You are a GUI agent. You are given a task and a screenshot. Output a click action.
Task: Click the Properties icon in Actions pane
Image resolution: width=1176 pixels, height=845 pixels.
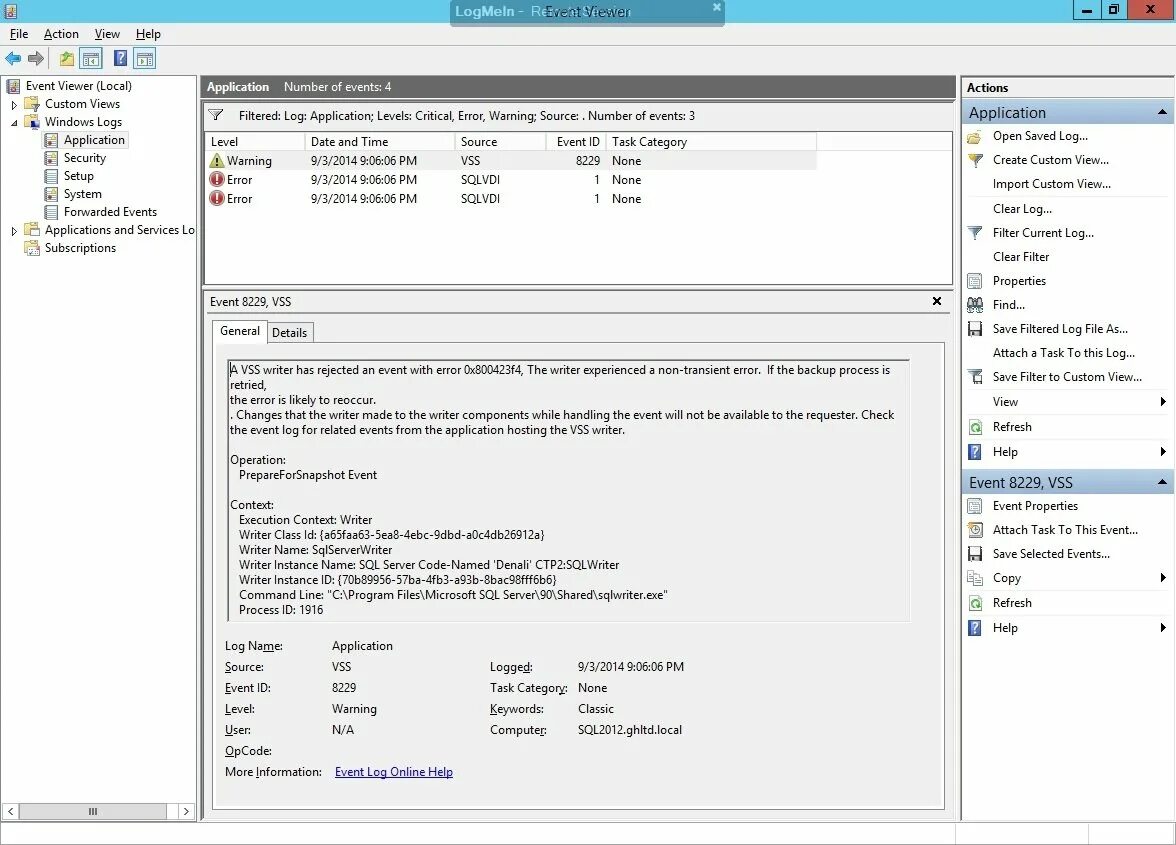click(x=975, y=281)
